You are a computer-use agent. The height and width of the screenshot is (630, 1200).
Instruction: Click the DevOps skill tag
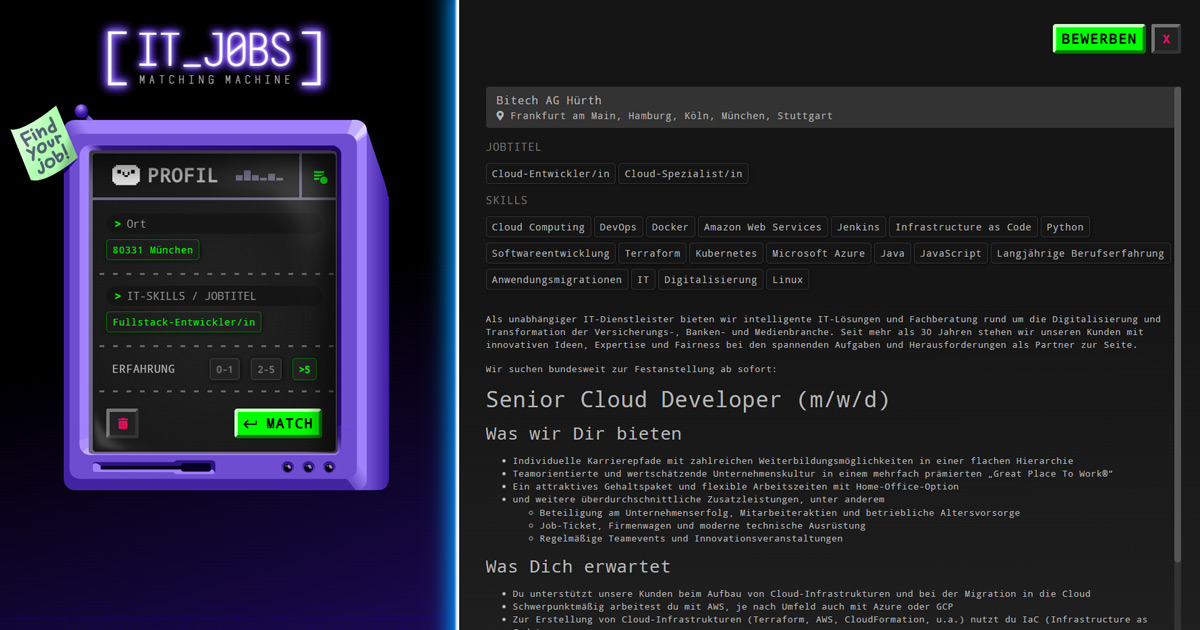(618, 227)
